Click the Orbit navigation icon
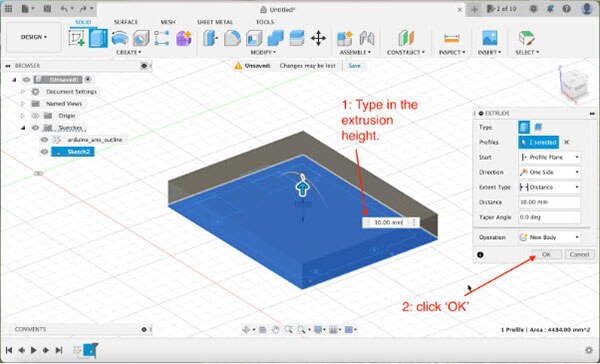The height and width of the screenshot is (364, 600). (246, 330)
